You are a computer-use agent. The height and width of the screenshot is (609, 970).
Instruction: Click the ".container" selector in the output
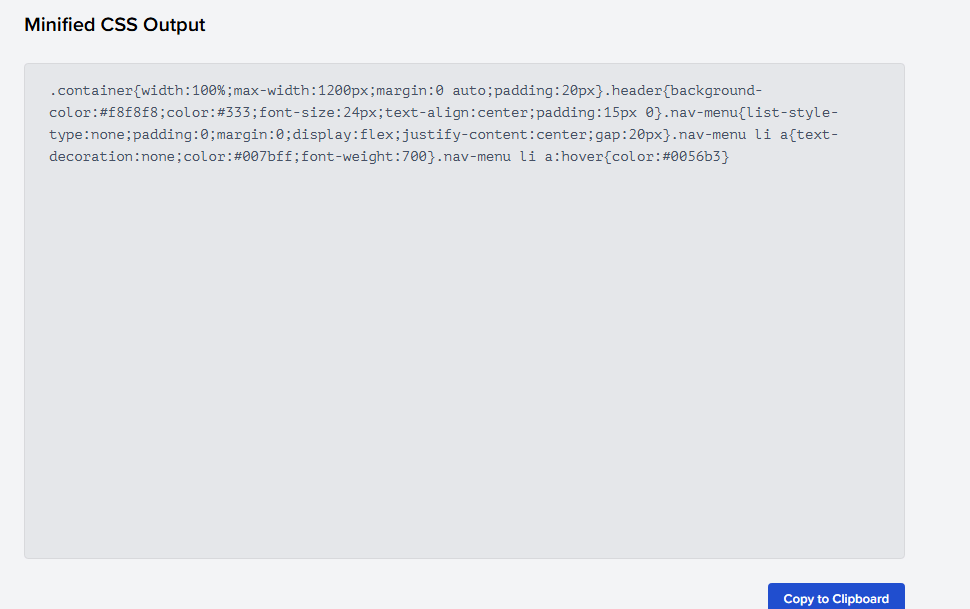pos(90,90)
